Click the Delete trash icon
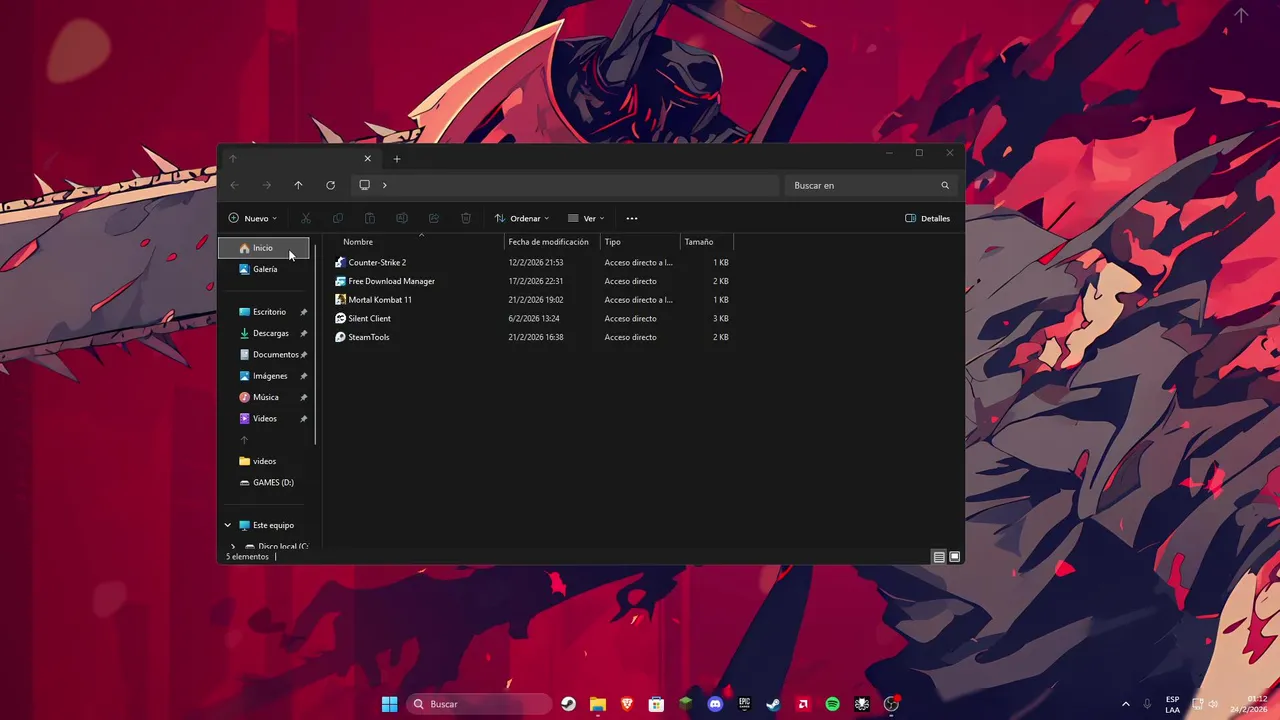1280x720 pixels. (466, 218)
